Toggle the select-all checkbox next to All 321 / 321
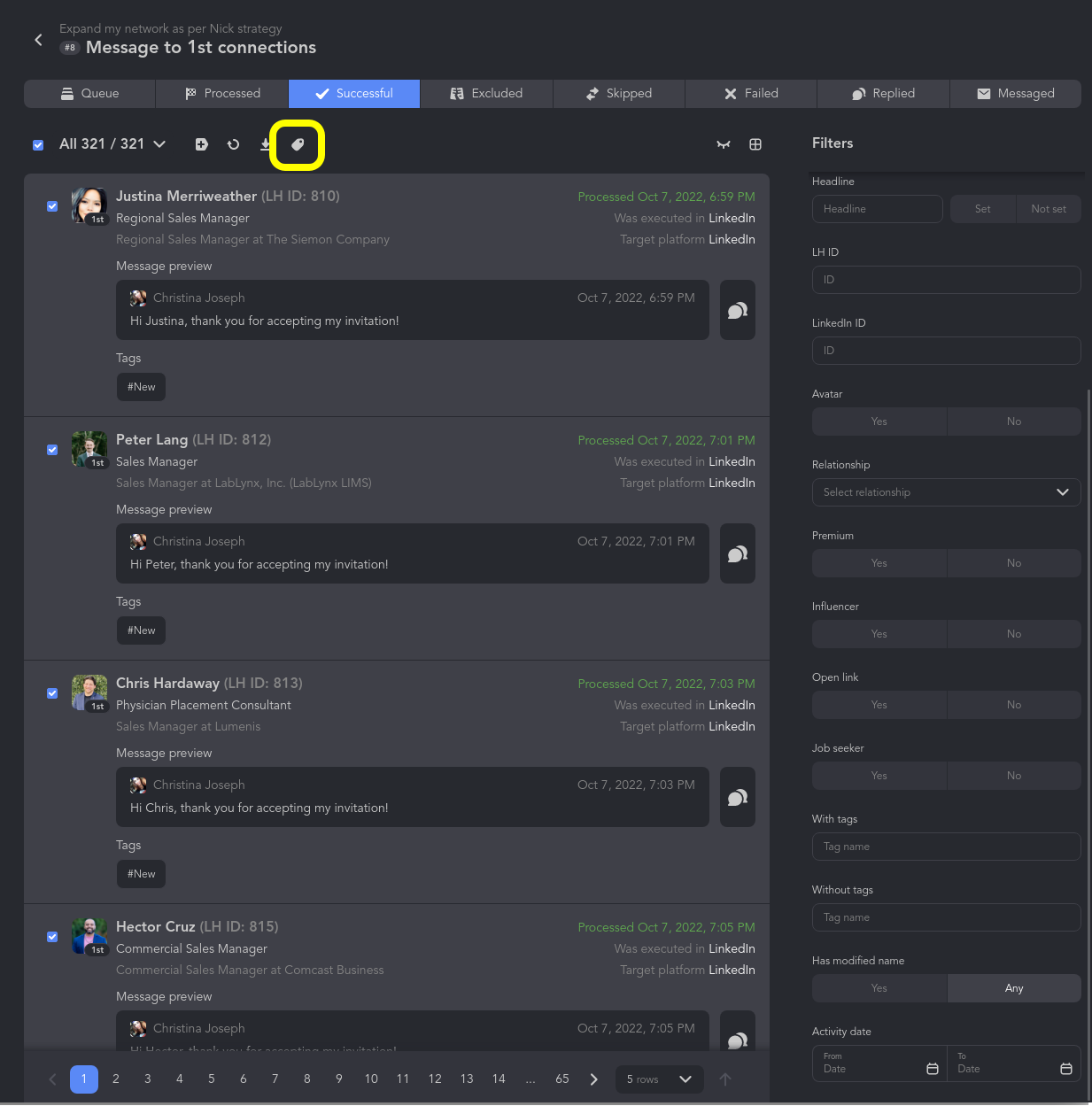 coord(38,144)
